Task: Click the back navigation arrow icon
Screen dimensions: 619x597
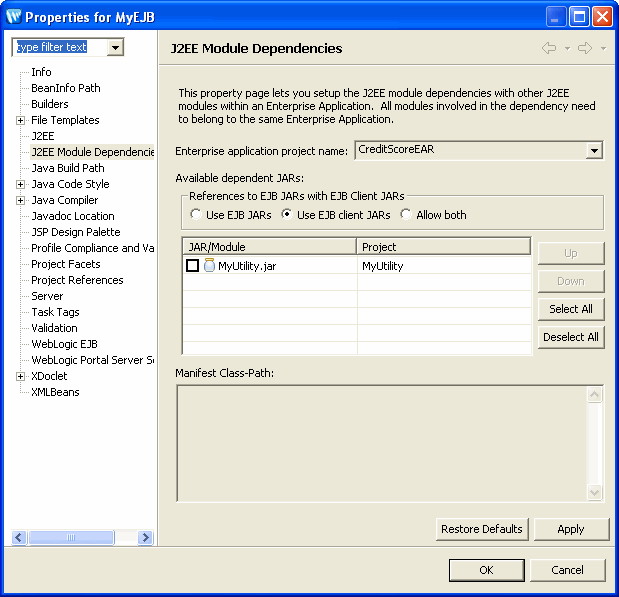Action: [549, 48]
